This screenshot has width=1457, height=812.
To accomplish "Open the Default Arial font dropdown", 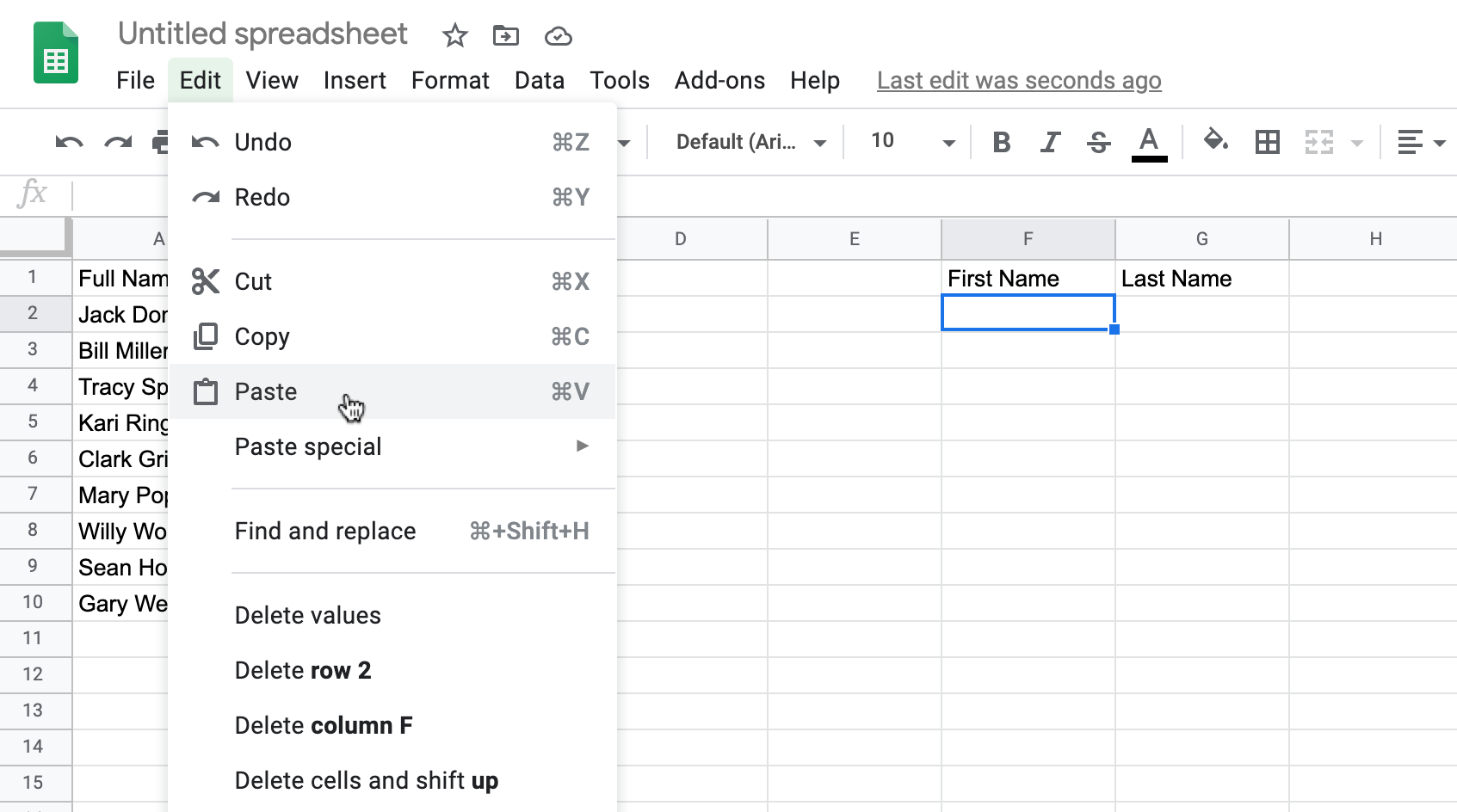I will click(x=750, y=142).
